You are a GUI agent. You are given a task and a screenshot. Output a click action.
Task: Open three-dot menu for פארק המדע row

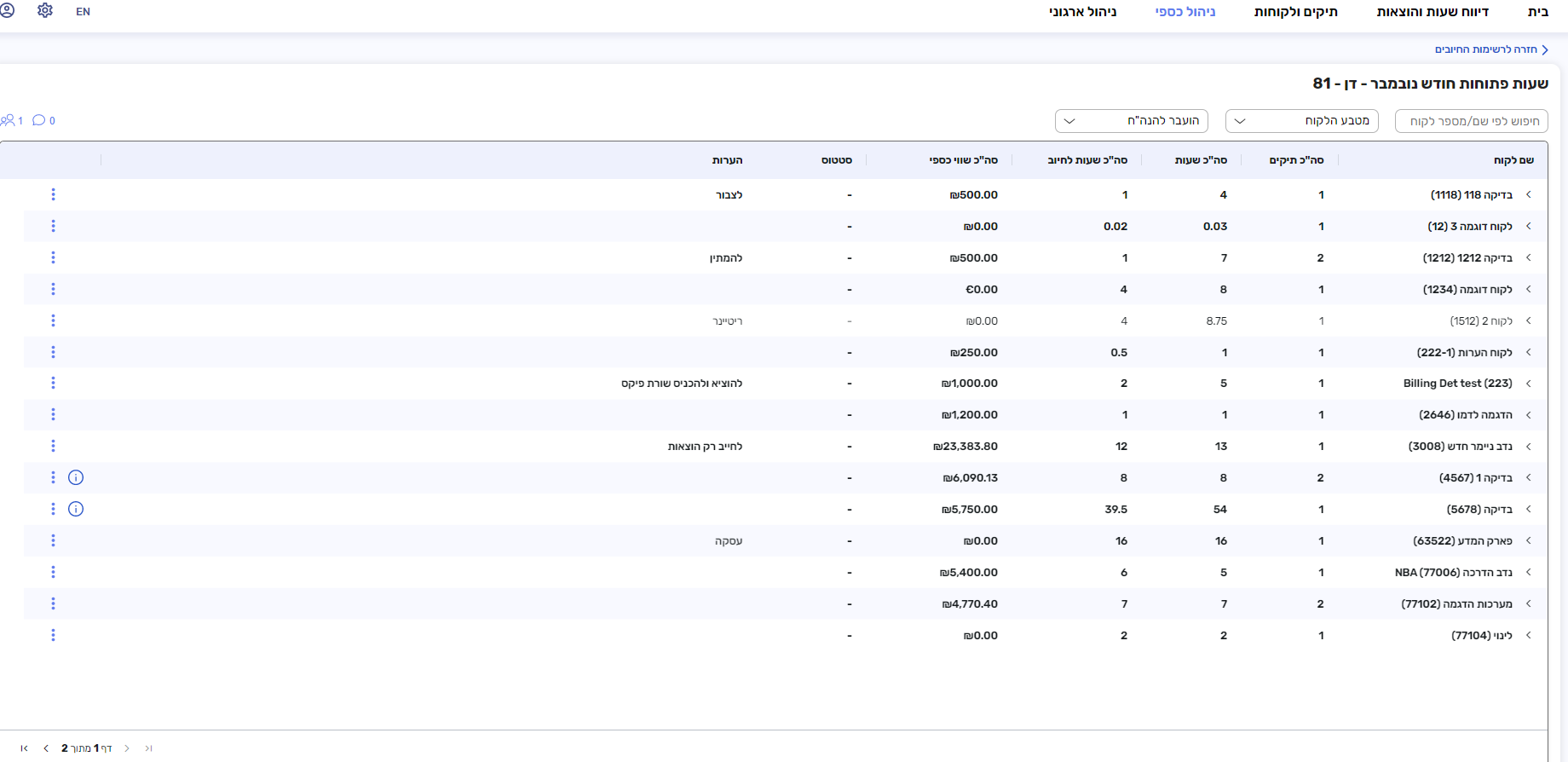pos(53,540)
